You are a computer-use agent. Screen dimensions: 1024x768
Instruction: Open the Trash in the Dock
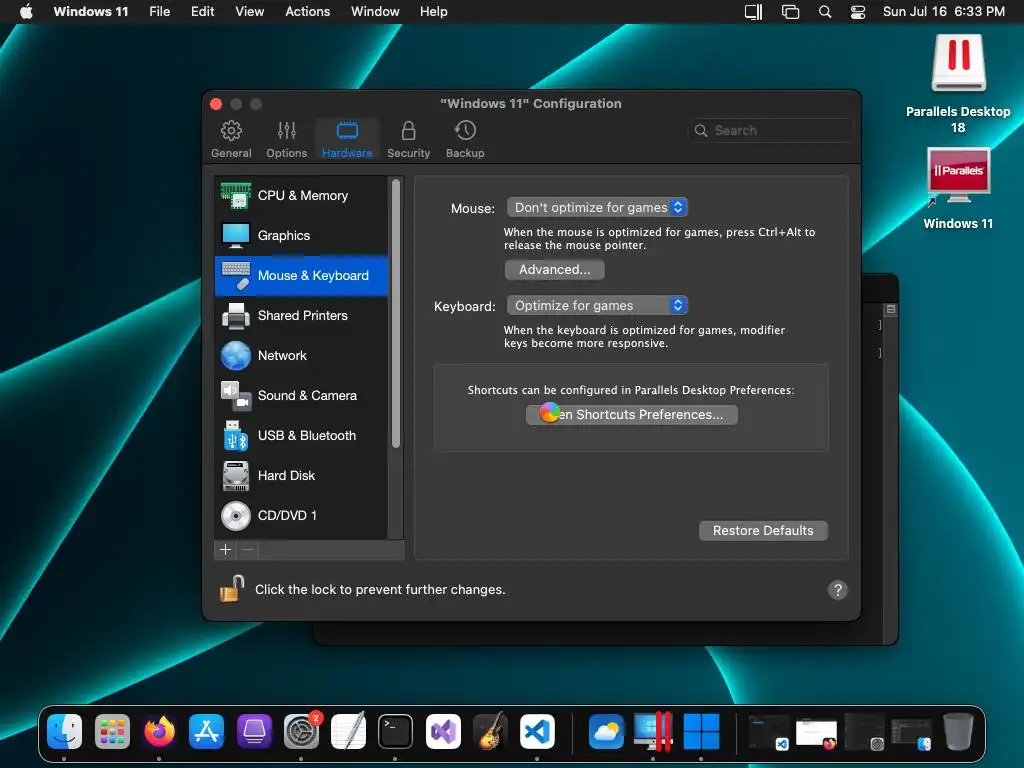coord(958,731)
